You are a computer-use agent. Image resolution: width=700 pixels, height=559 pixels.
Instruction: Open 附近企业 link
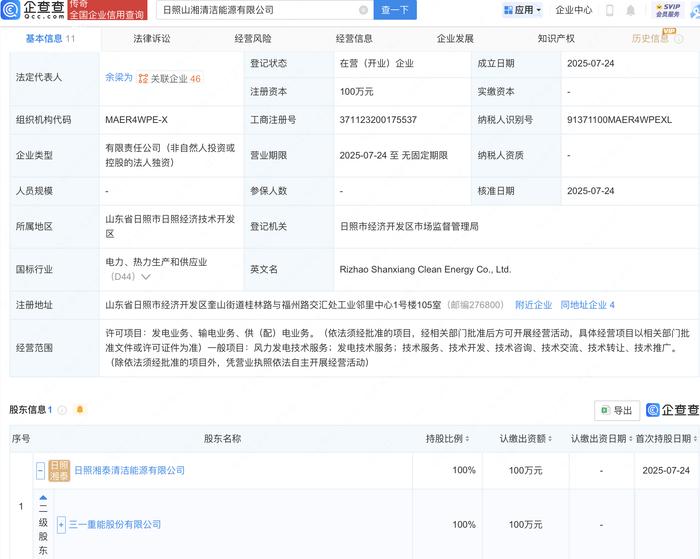tap(533, 305)
